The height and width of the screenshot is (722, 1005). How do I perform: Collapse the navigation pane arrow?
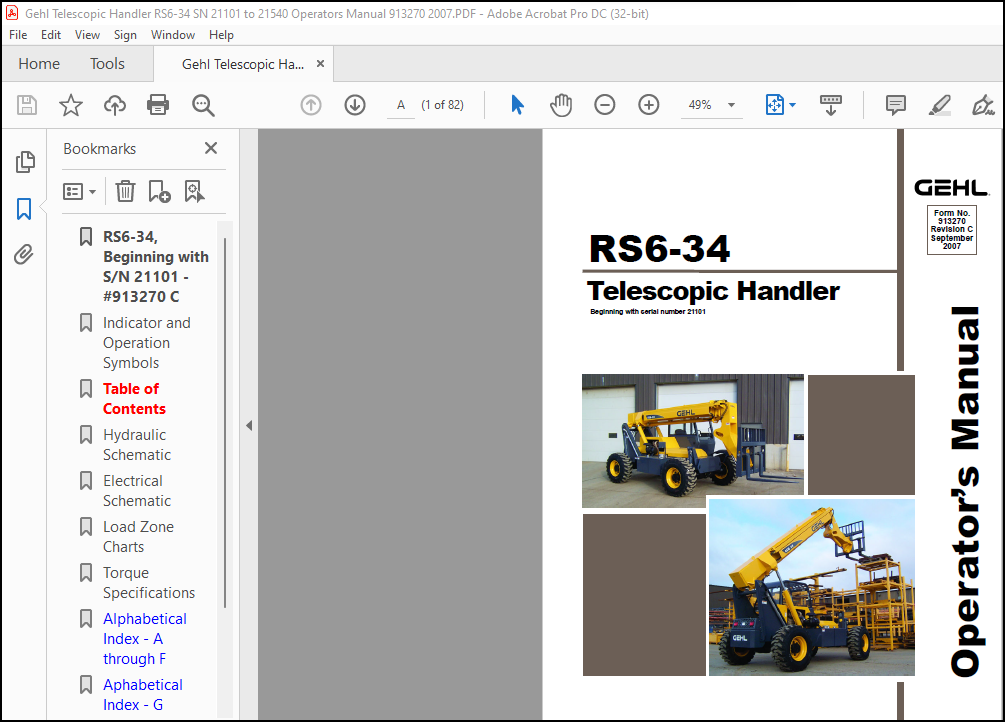tap(249, 425)
